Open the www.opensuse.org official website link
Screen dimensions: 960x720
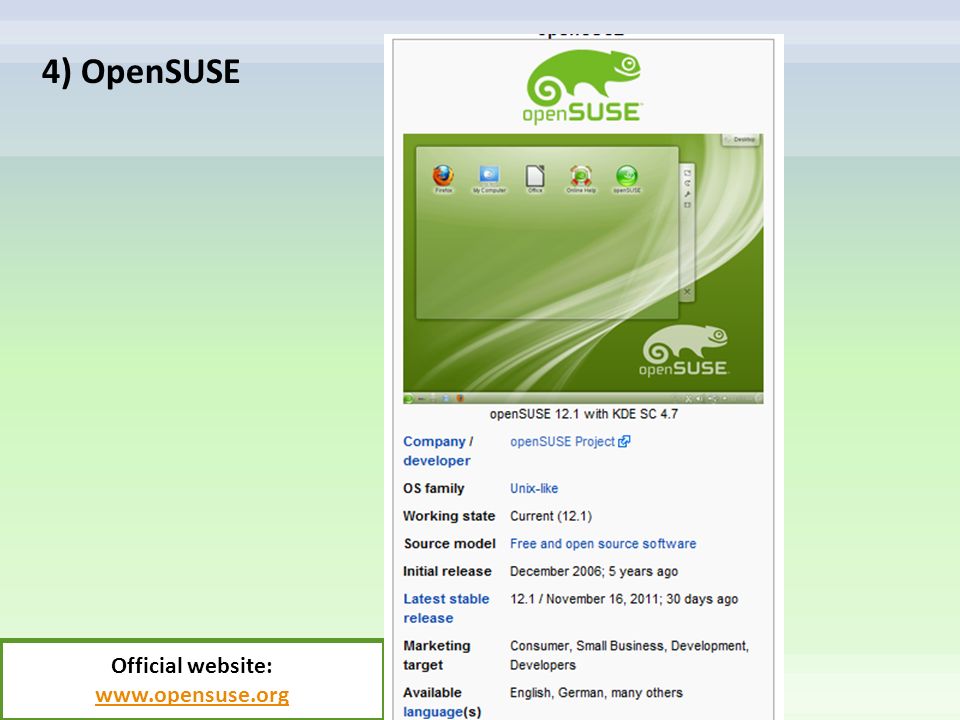click(x=192, y=695)
